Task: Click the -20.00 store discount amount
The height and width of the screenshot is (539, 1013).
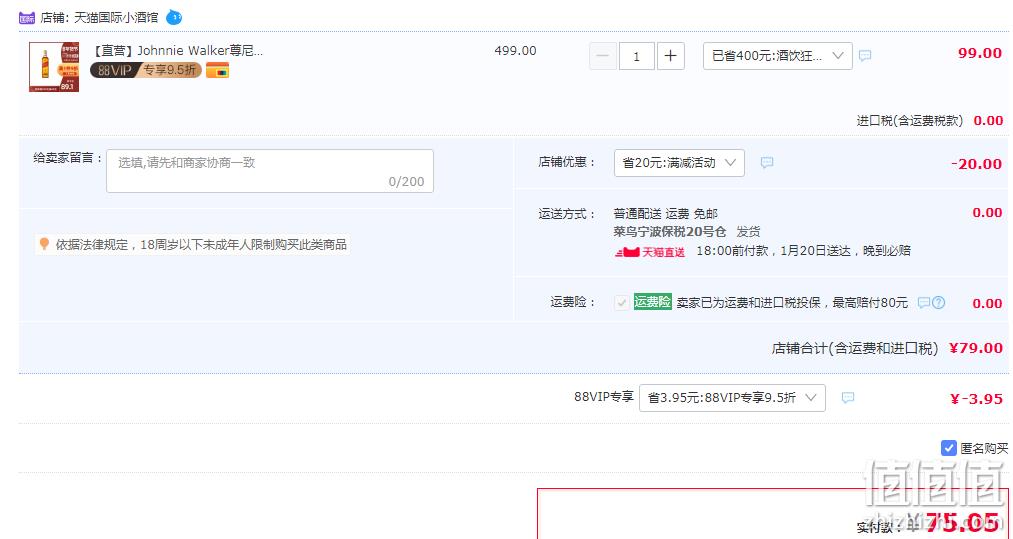Action: [x=977, y=164]
